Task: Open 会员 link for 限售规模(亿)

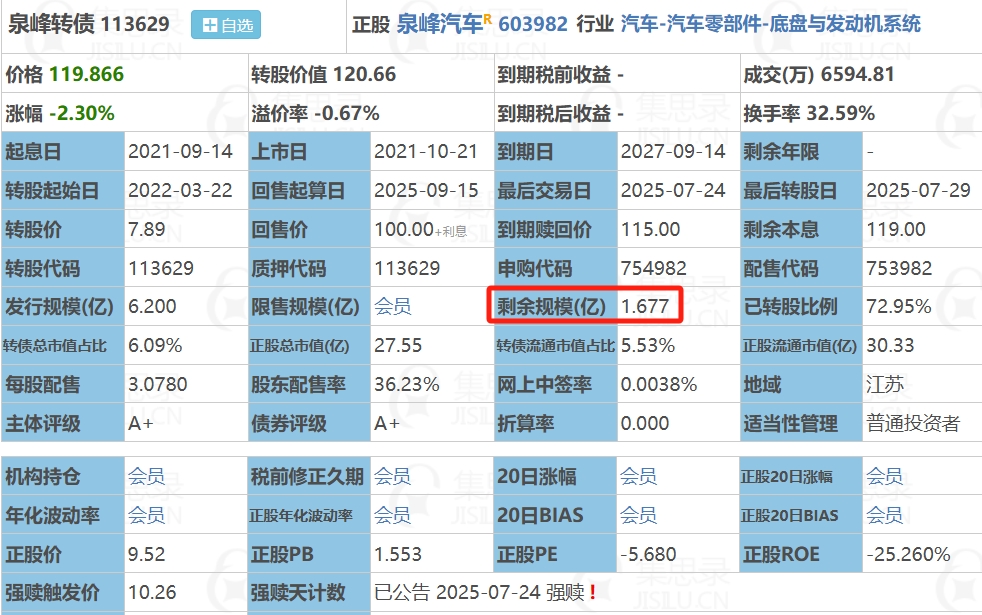Action: [x=393, y=306]
